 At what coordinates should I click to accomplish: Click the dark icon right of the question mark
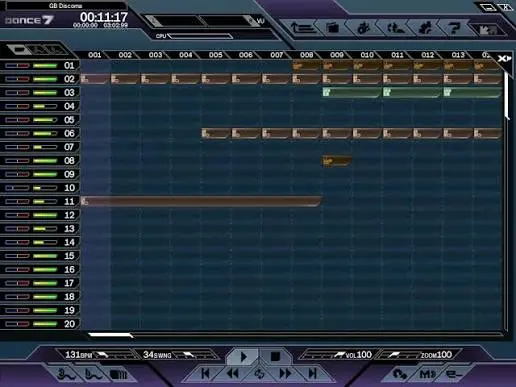click(487, 29)
